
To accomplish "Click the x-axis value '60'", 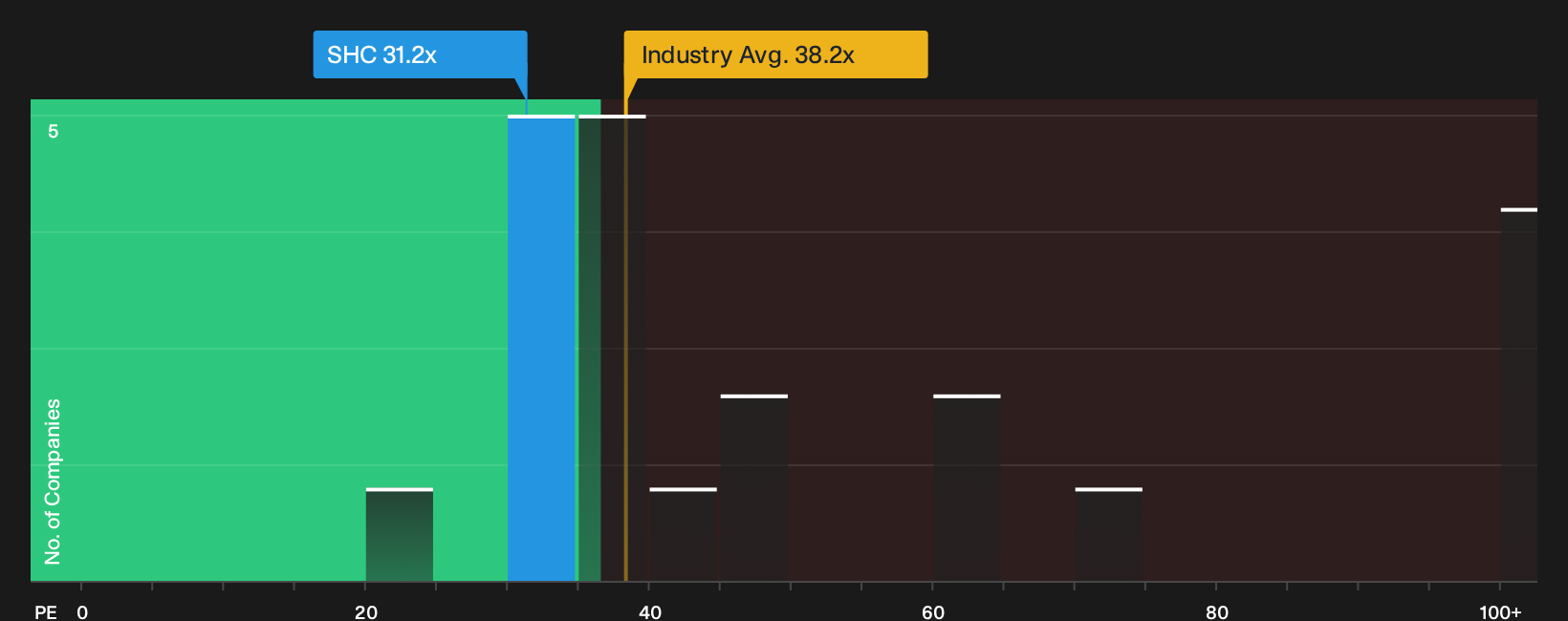I will pyautogui.click(x=933, y=611).
